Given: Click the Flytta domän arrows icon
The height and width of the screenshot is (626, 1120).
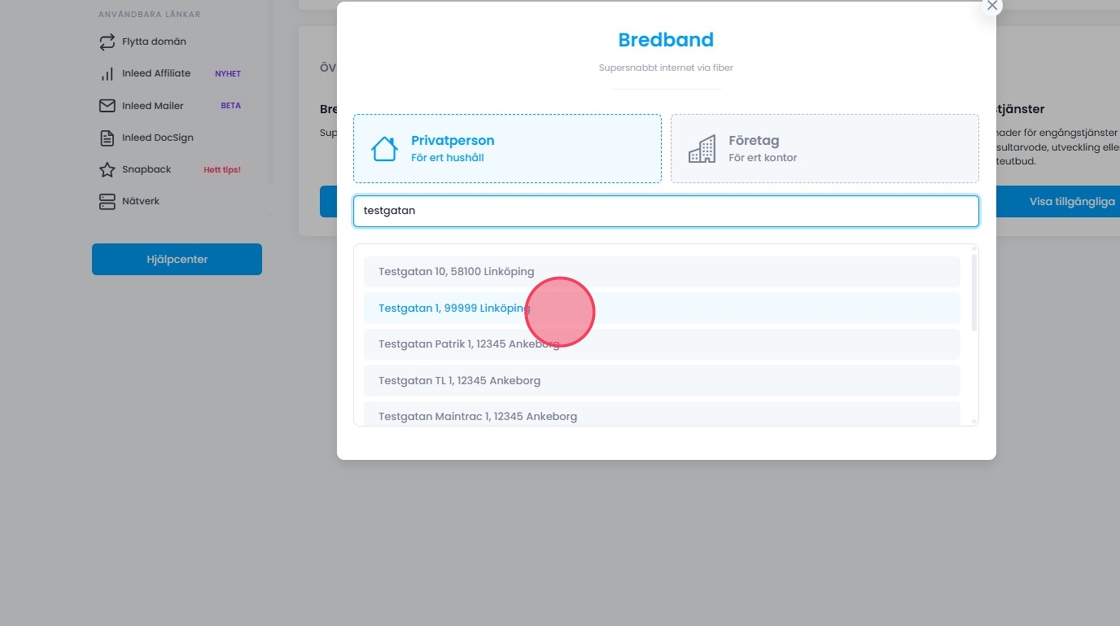Looking at the screenshot, I should tap(107, 42).
